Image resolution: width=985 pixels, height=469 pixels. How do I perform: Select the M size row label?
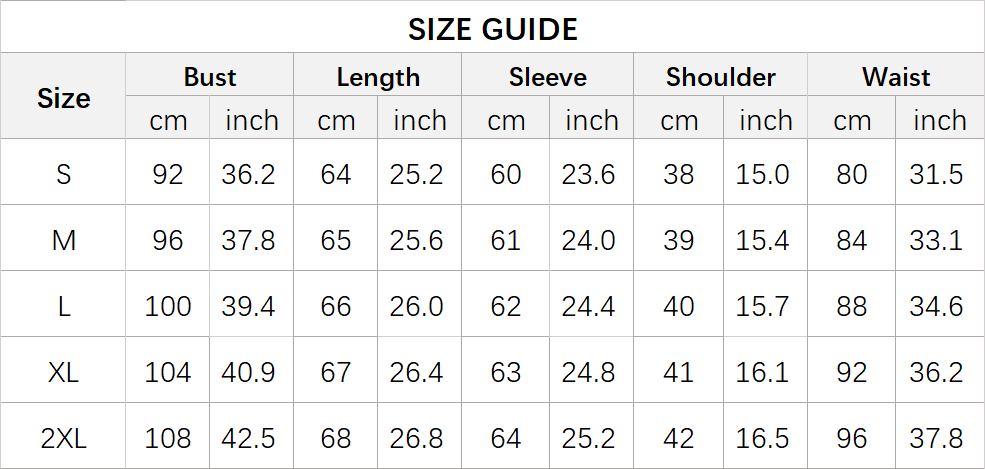click(x=63, y=240)
